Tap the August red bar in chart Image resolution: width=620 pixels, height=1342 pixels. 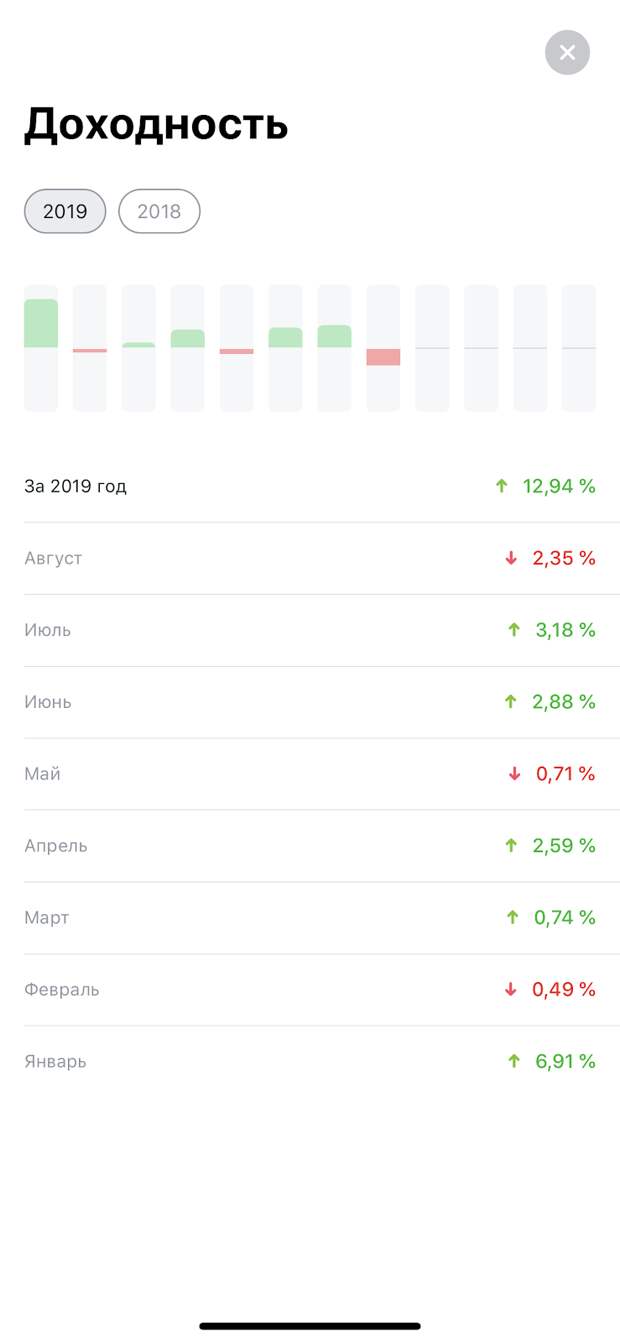pos(383,357)
